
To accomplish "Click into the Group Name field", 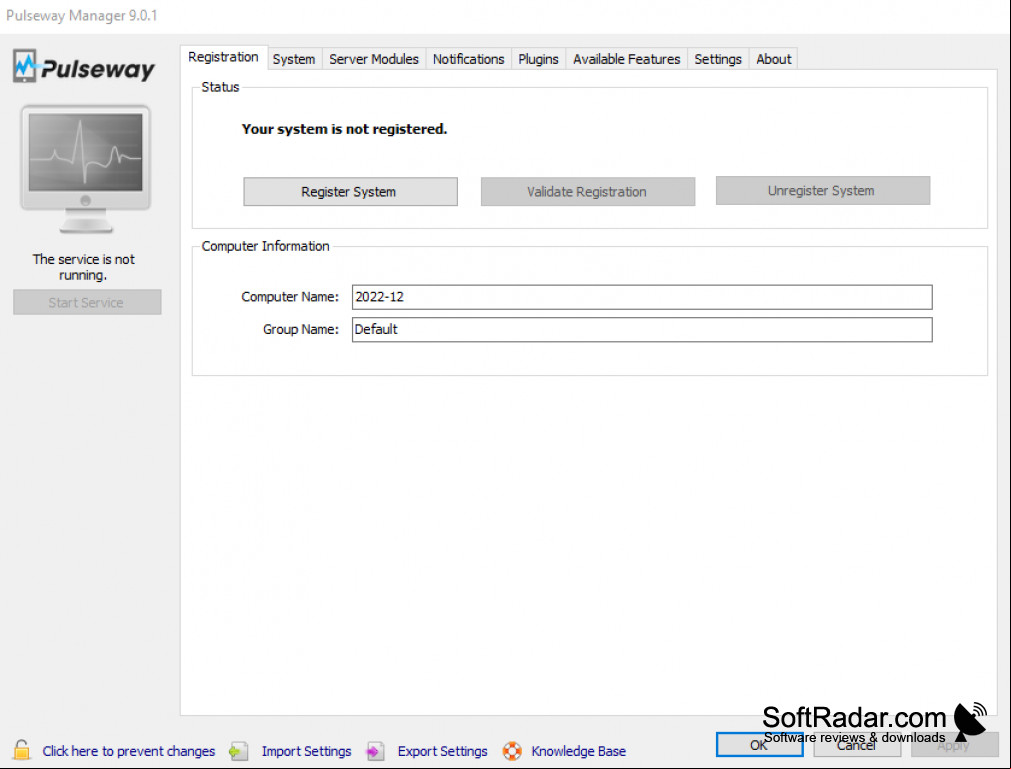I will (642, 329).
